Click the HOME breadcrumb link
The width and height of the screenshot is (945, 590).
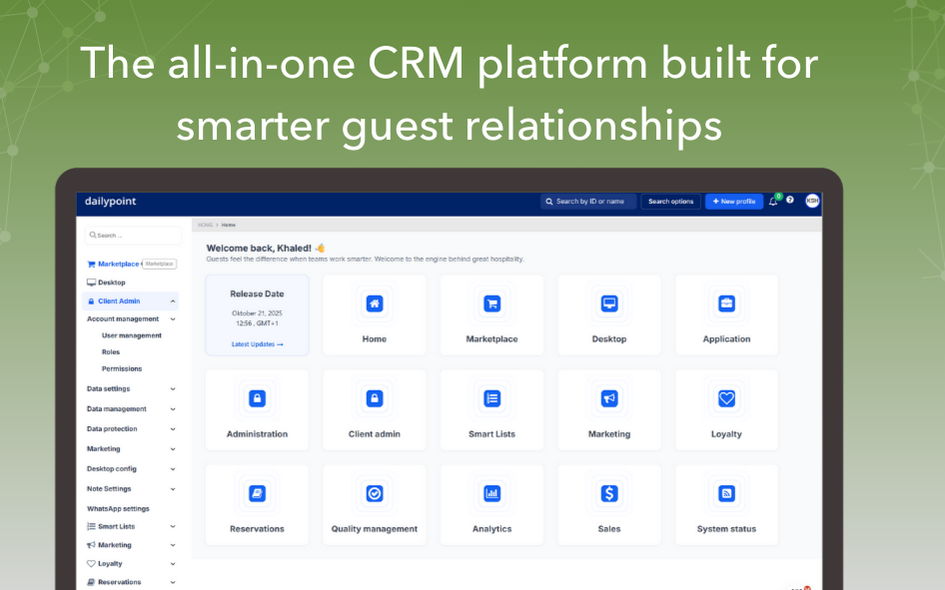point(206,225)
